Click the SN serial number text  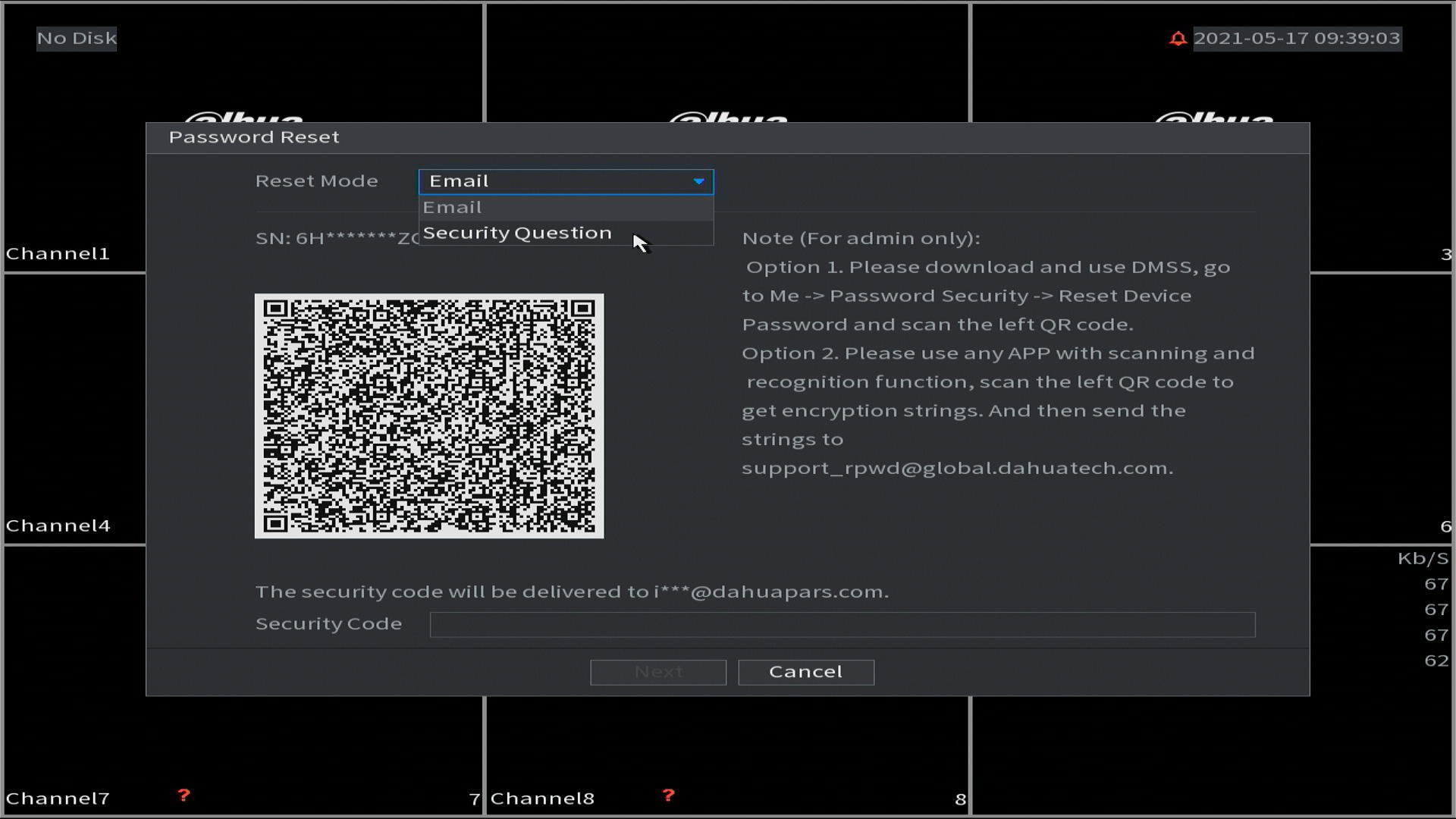point(337,238)
